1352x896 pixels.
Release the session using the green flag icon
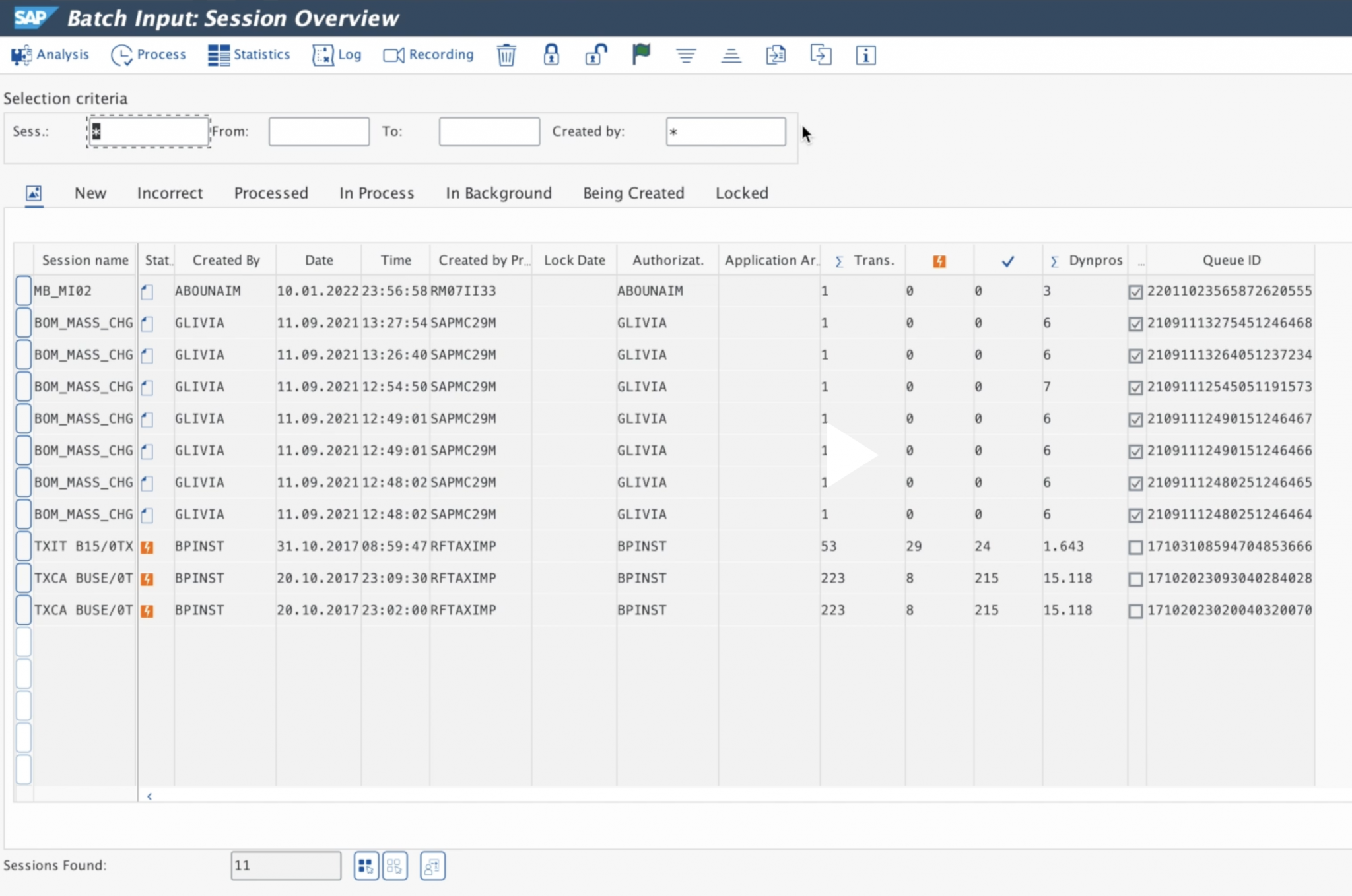tap(640, 55)
